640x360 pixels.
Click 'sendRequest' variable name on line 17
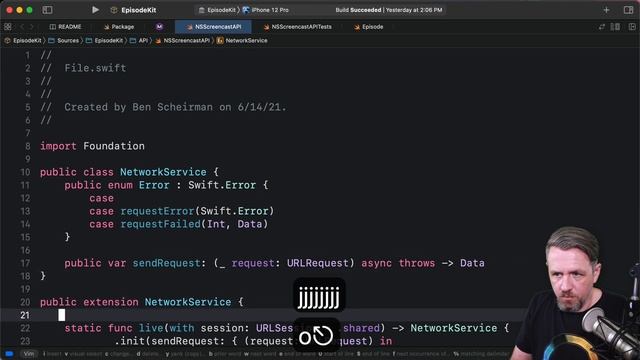coord(167,263)
